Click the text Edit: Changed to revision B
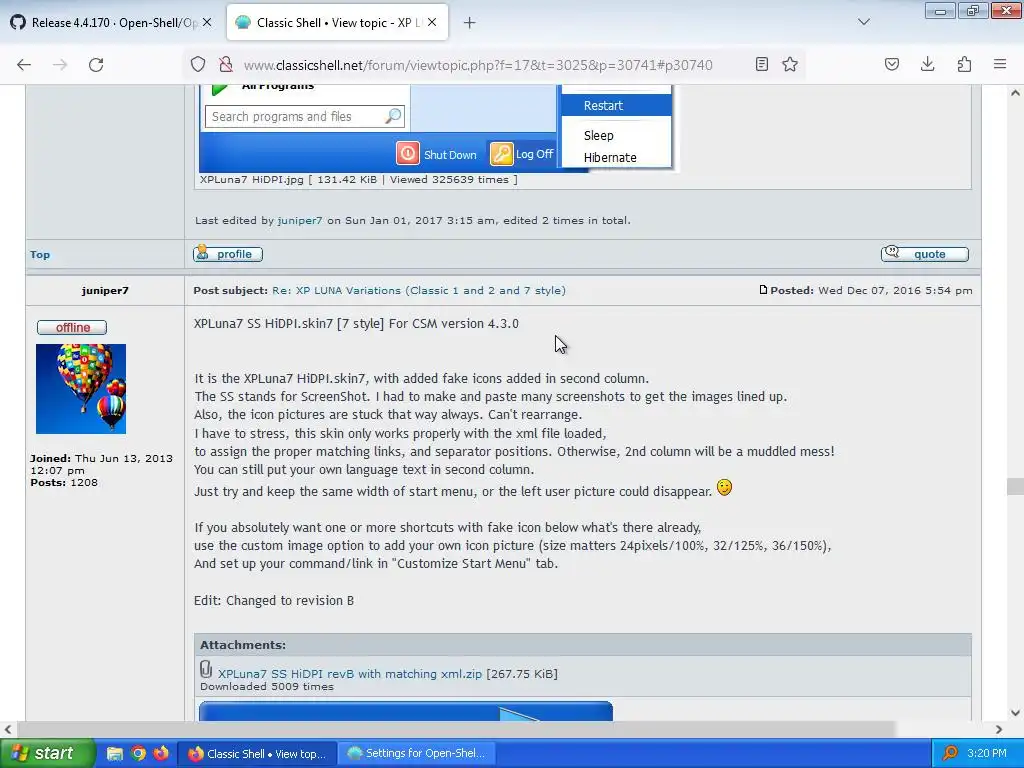 274,600
